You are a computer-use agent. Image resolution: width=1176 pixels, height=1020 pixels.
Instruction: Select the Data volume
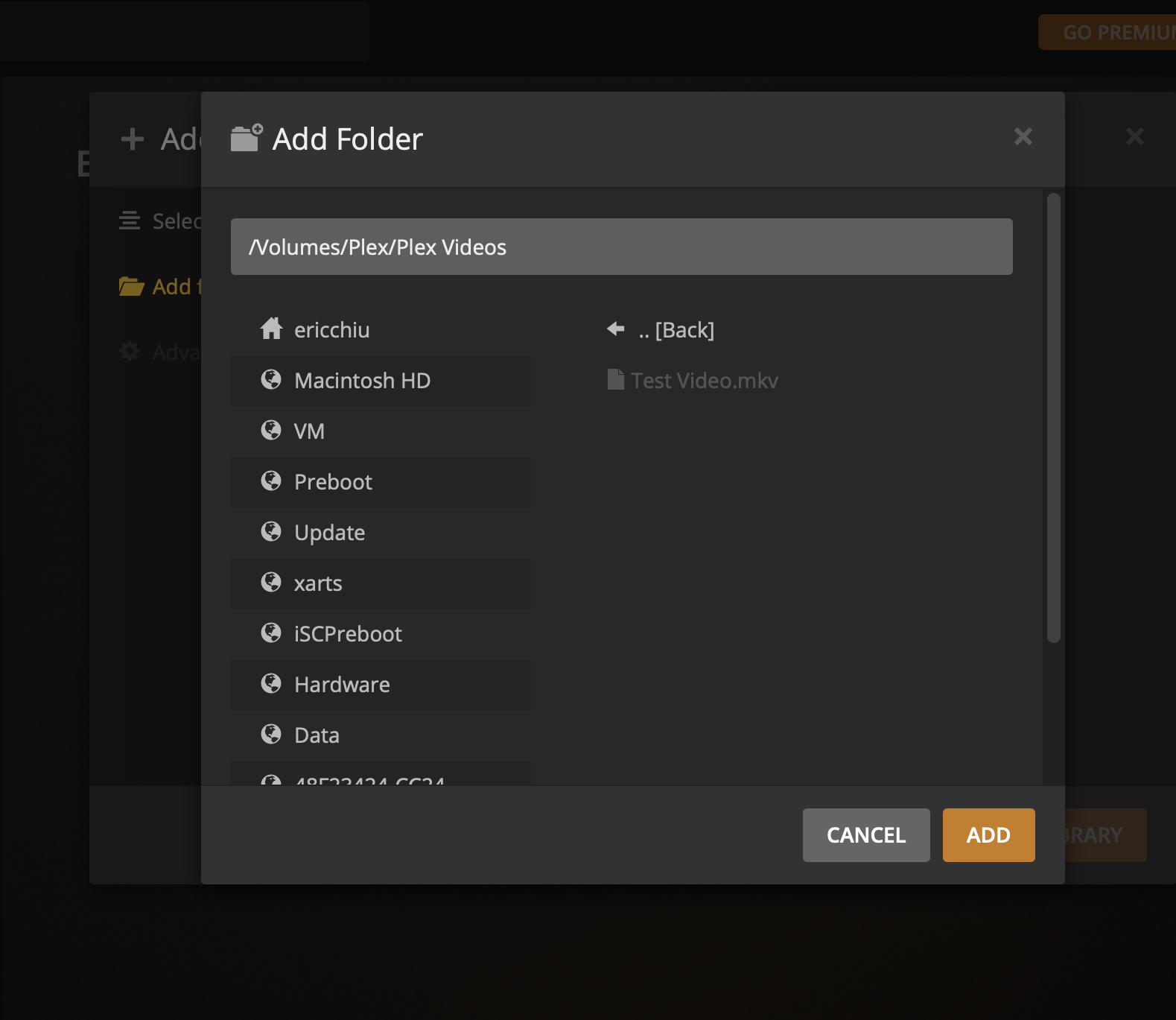(x=381, y=735)
